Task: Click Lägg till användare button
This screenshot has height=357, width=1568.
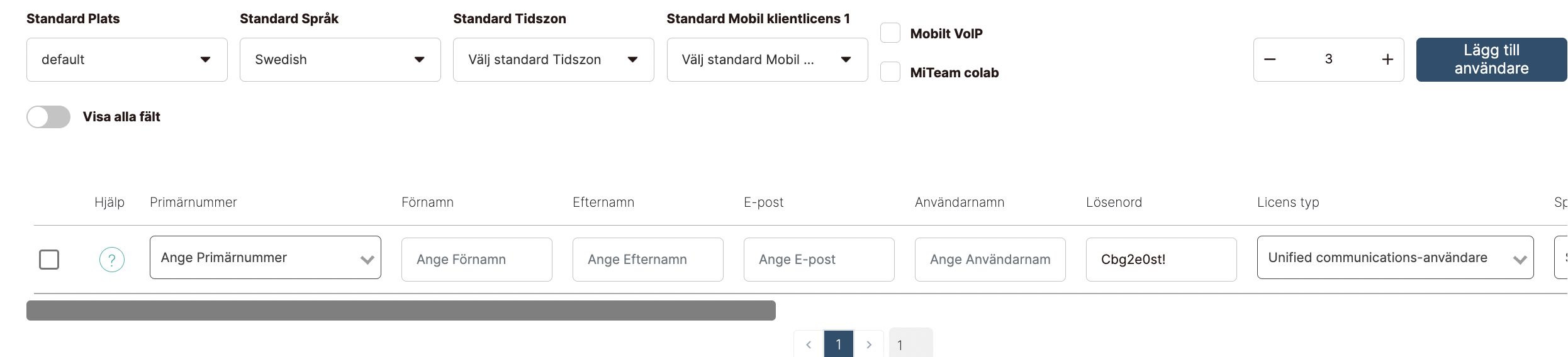Action: pyautogui.click(x=1492, y=60)
